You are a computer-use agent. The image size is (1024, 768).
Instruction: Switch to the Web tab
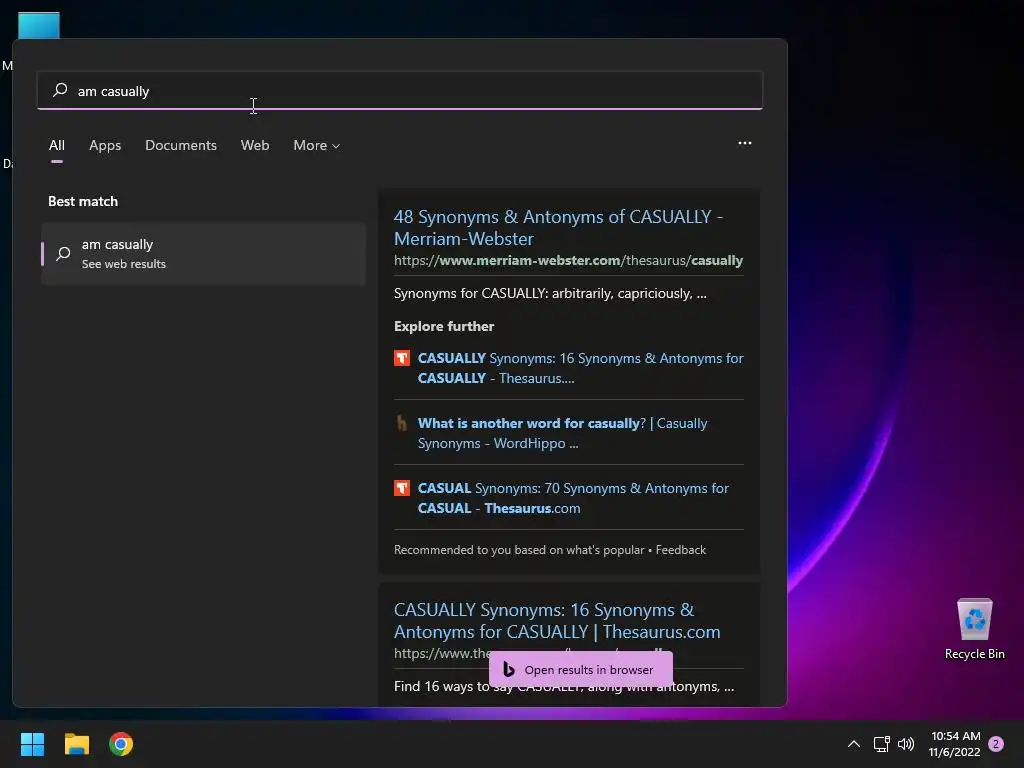[255, 145]
